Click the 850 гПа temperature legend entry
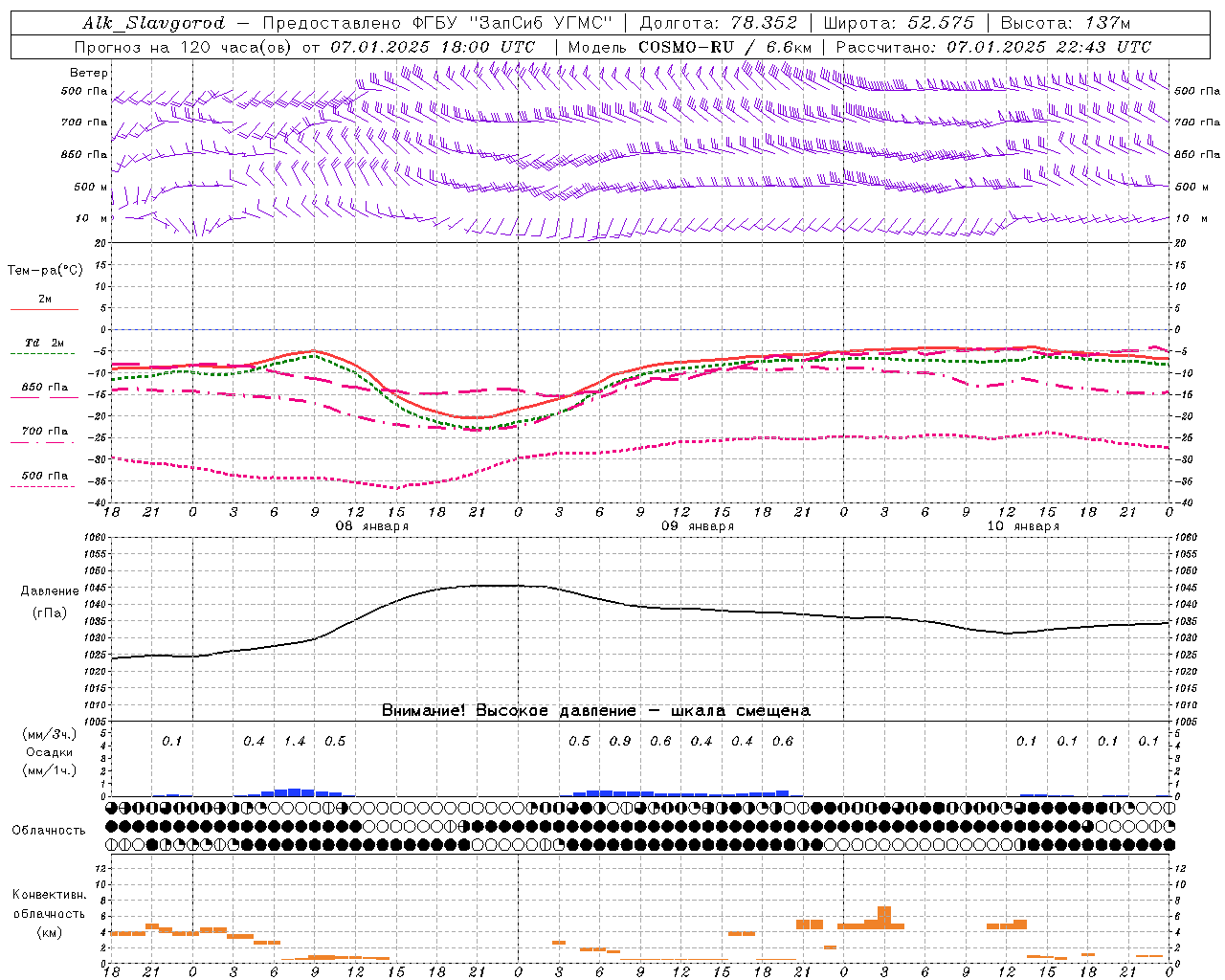This screenshot has height=980, width=1225. [x=45, y=388]
